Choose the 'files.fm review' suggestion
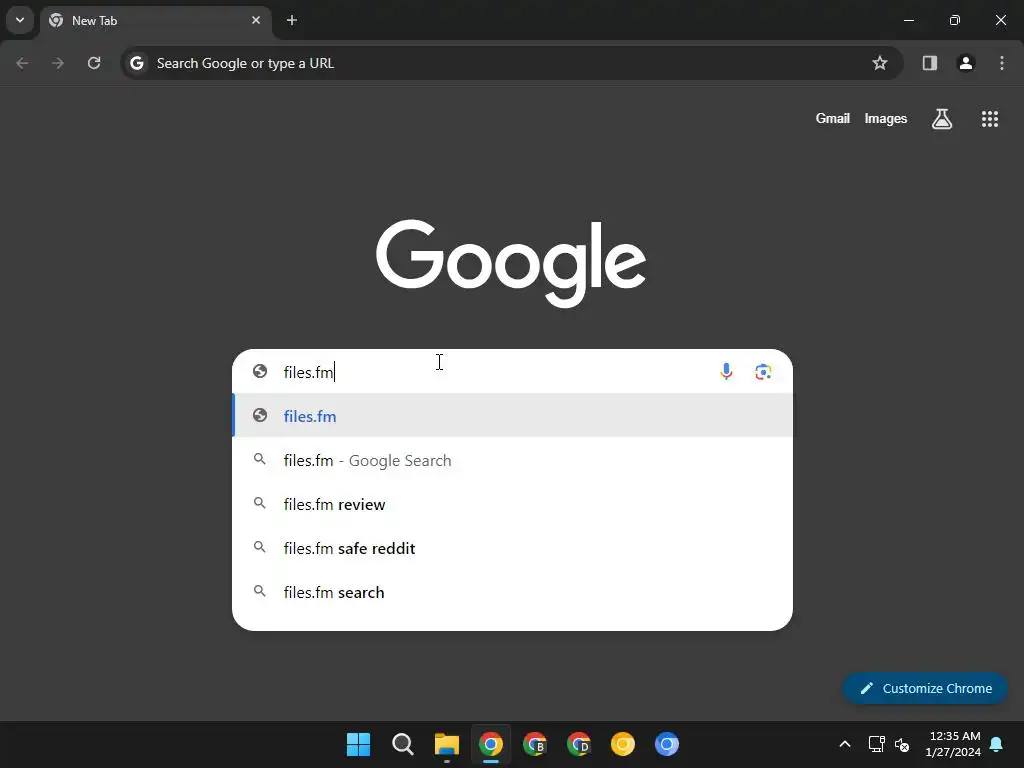Viewport: 1024px width, 768px height. point(513,504)
